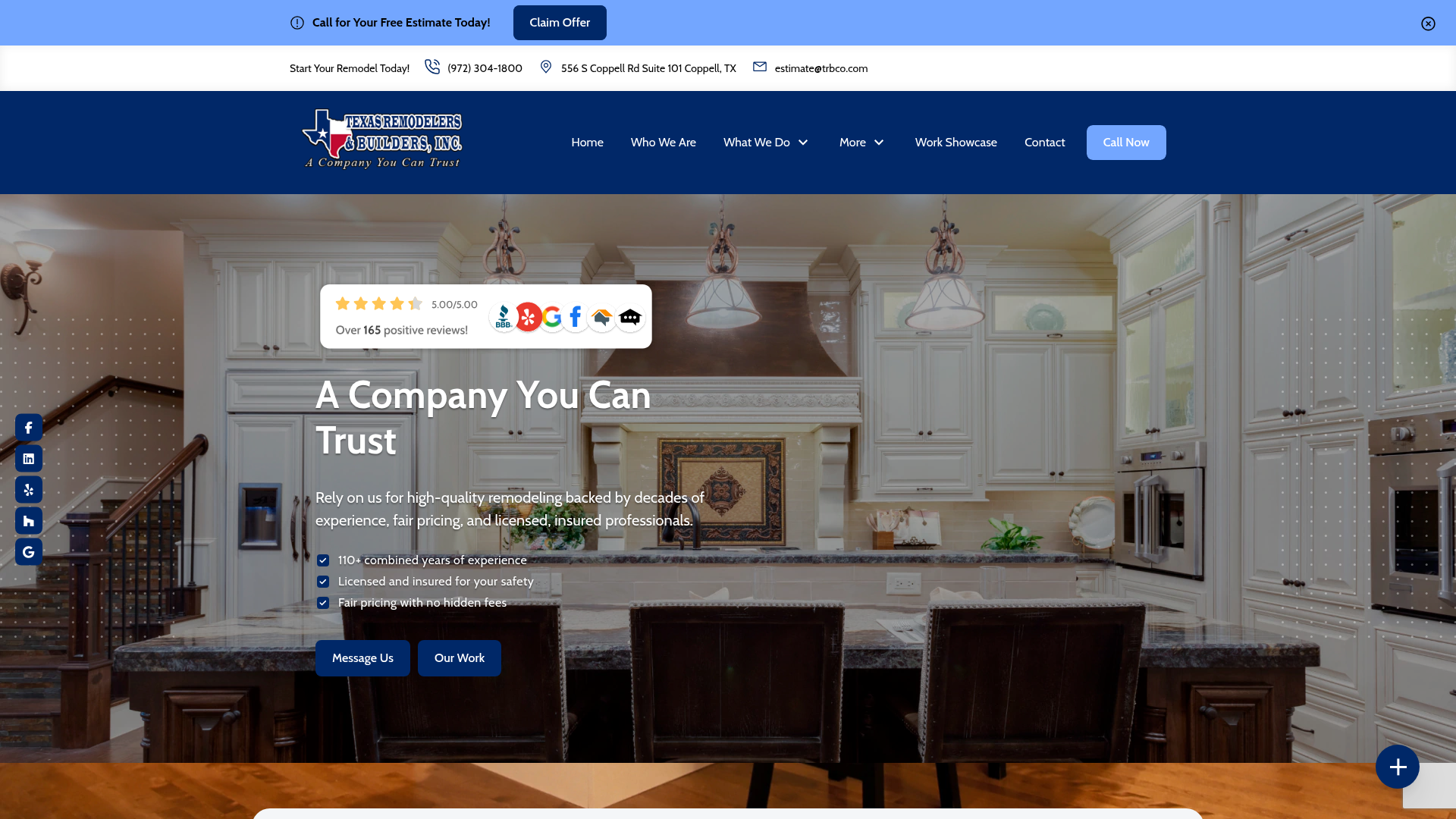Click the phone icon in top bar
The image size is (1456, 819).
tap(432, 67)
